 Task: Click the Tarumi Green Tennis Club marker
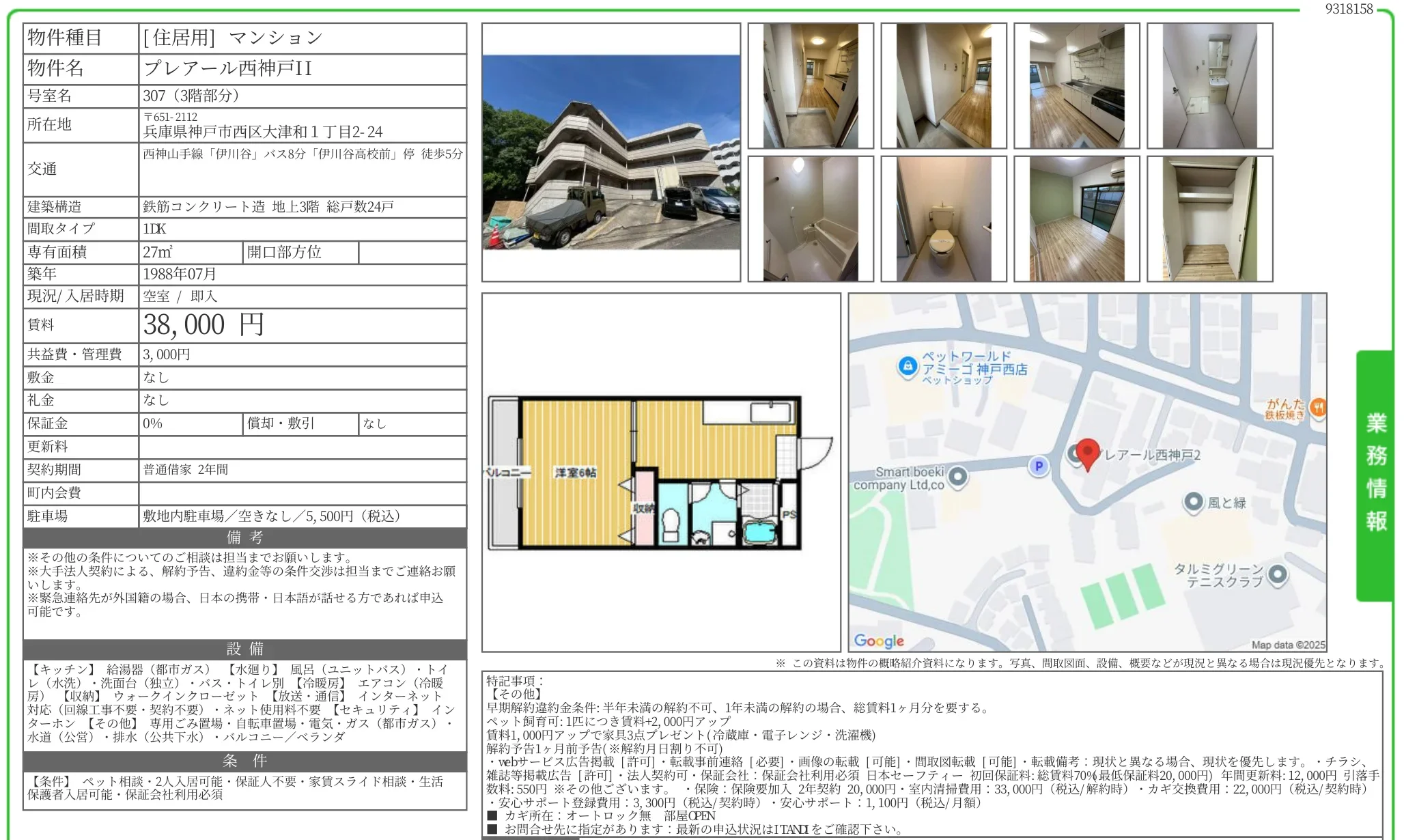point(1278,574)
